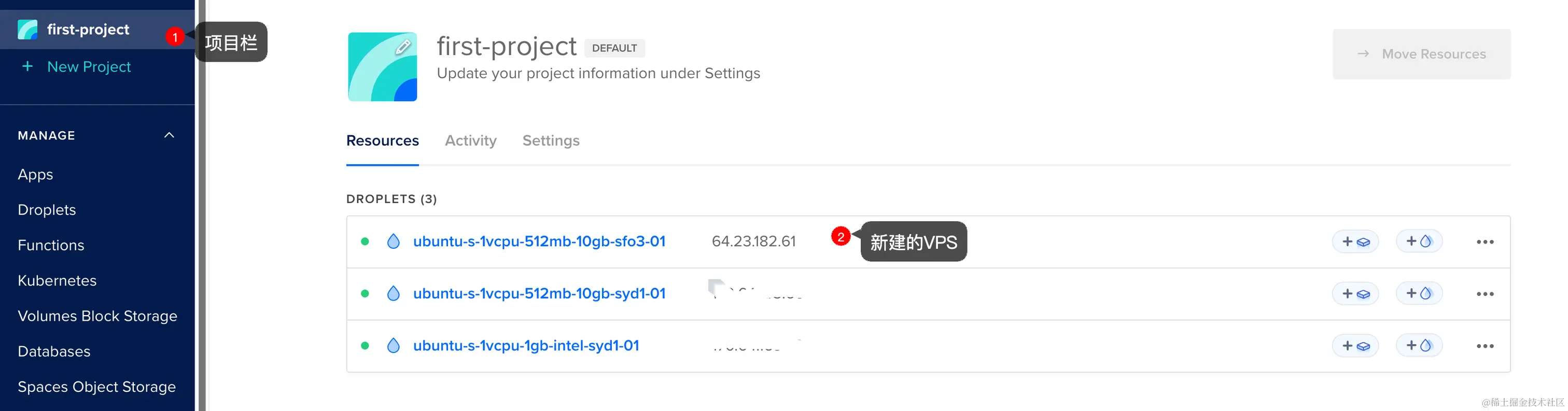Open Droplets in the Manage sidebar
Screen dimensions: 1568x411
point(47,210)
